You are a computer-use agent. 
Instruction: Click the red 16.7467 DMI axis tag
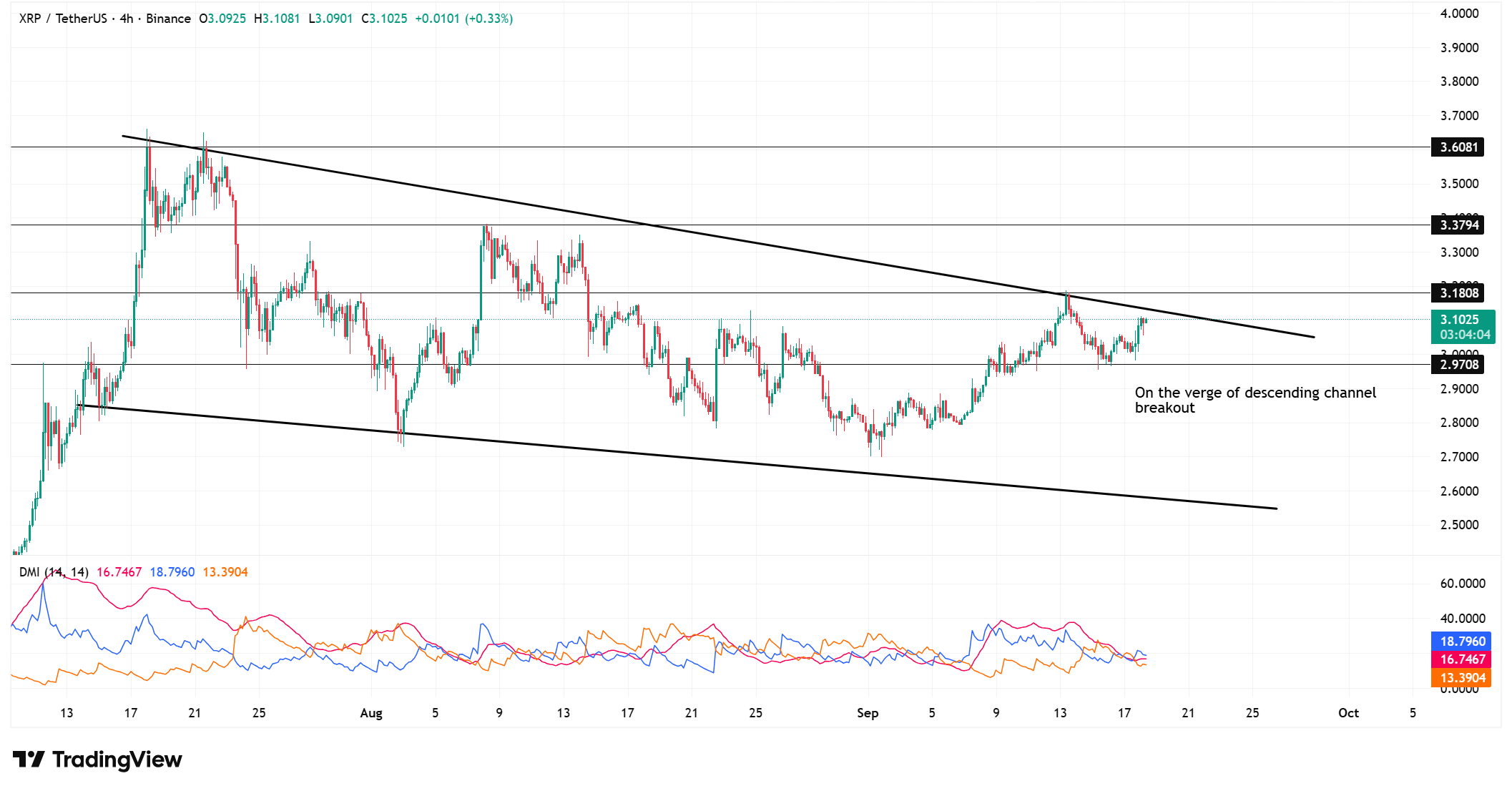coord(1462,659)
